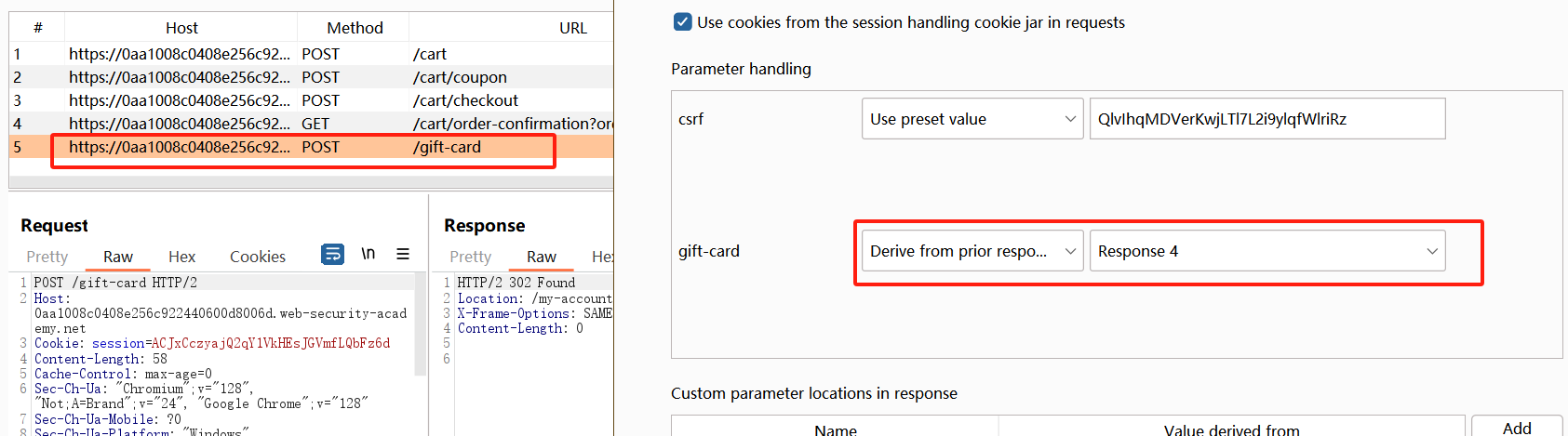Switch to Request Pretty tab
This screenshot has width=1568, height=436.
tap(47, 257)
